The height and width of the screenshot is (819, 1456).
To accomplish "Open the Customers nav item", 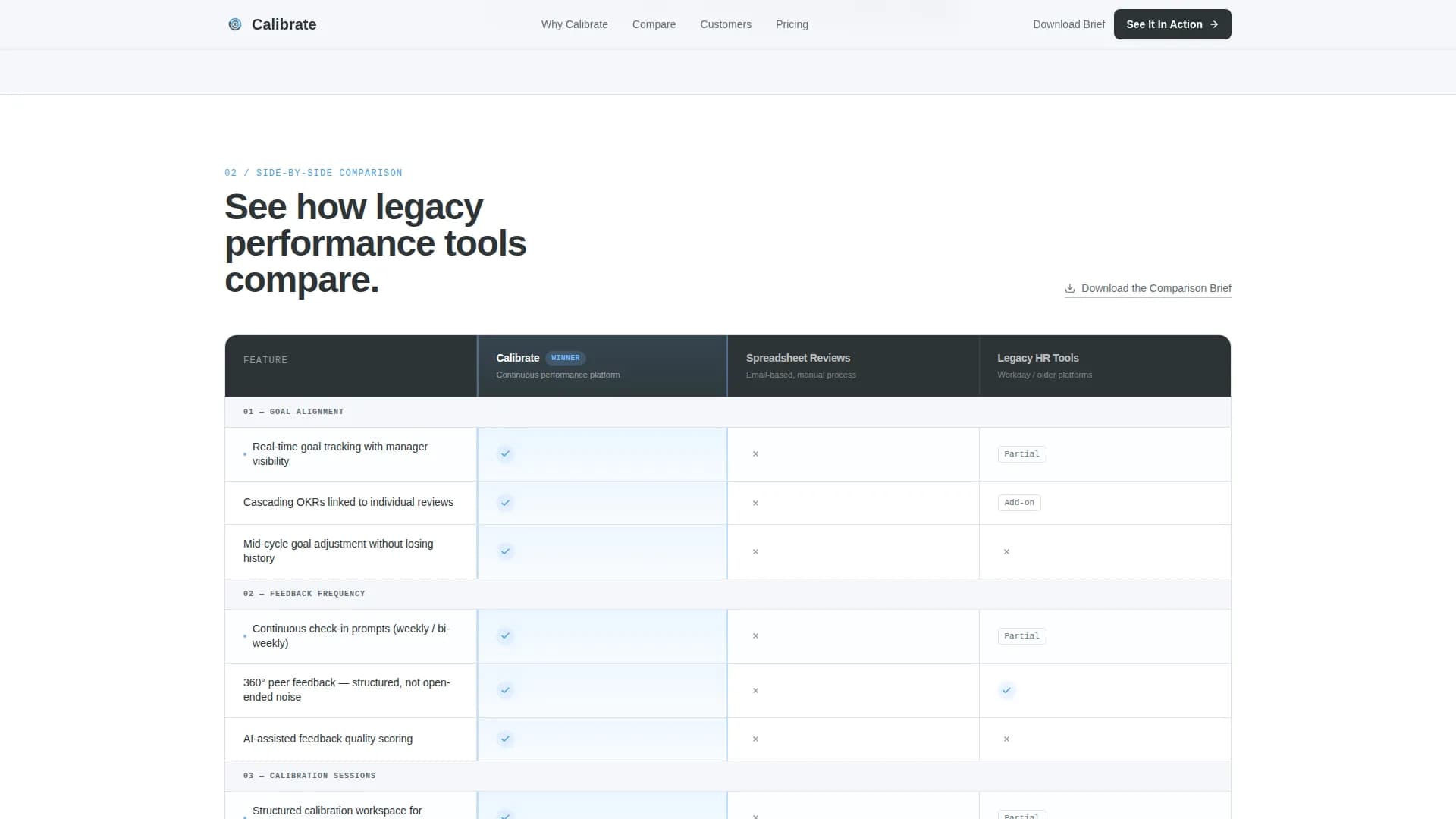I will (725, 24).
